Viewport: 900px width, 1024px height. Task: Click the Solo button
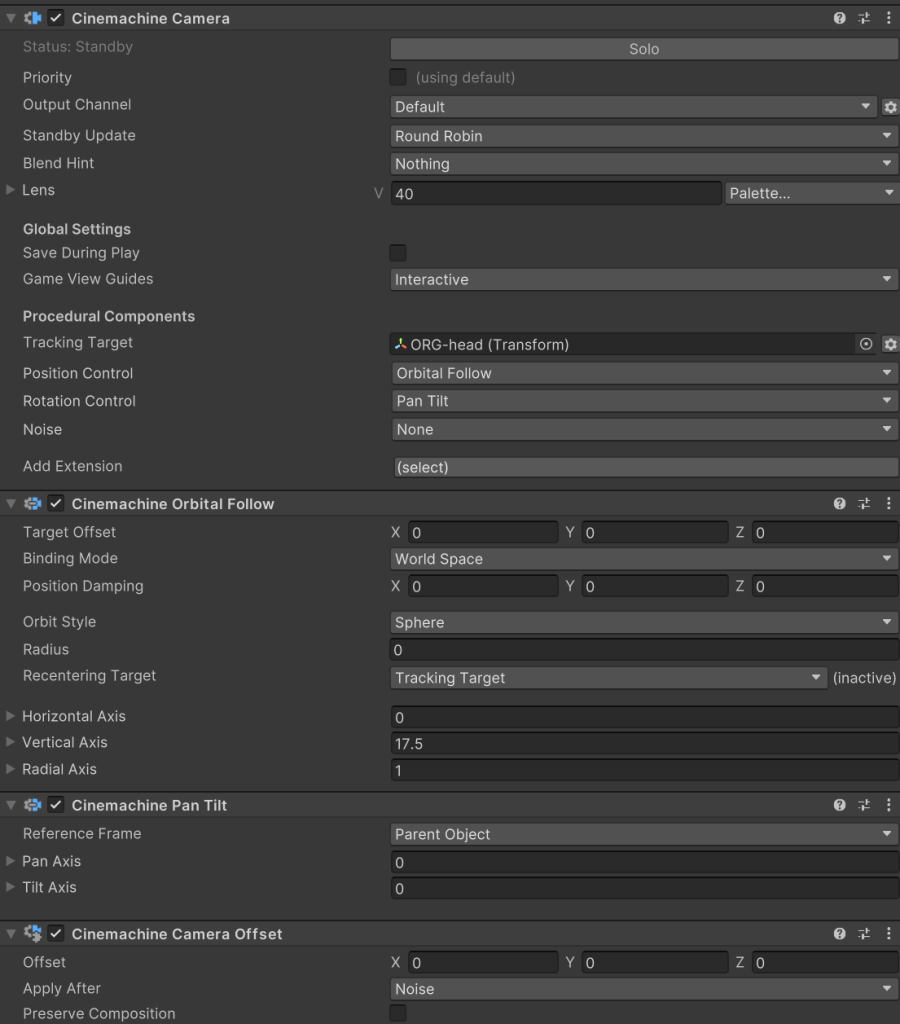tap(644, 49)
